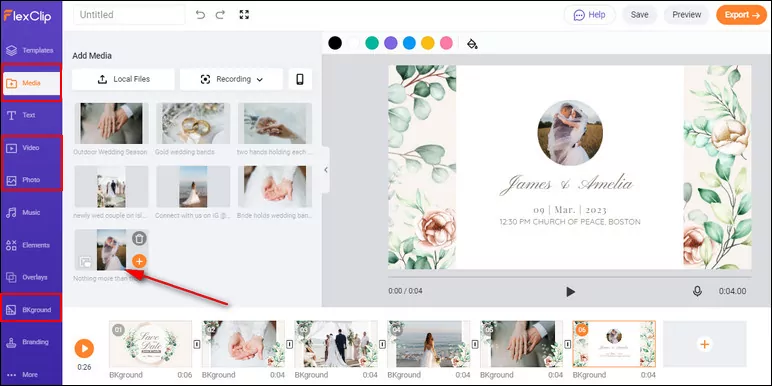Select the black color swatch
772x386 pixels.
(x=335, y=43)
